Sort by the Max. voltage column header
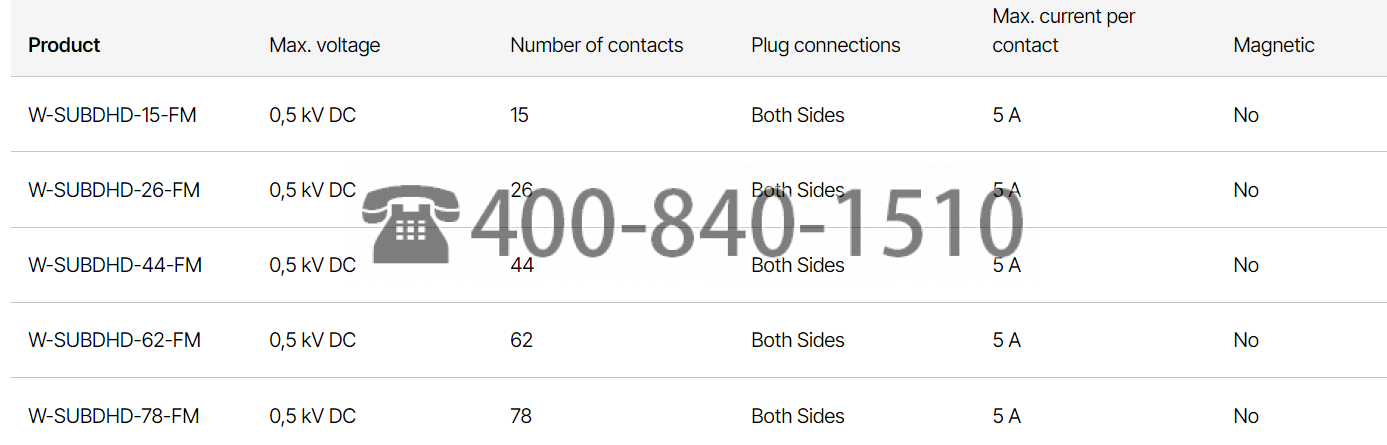 [x=325, y=45]
